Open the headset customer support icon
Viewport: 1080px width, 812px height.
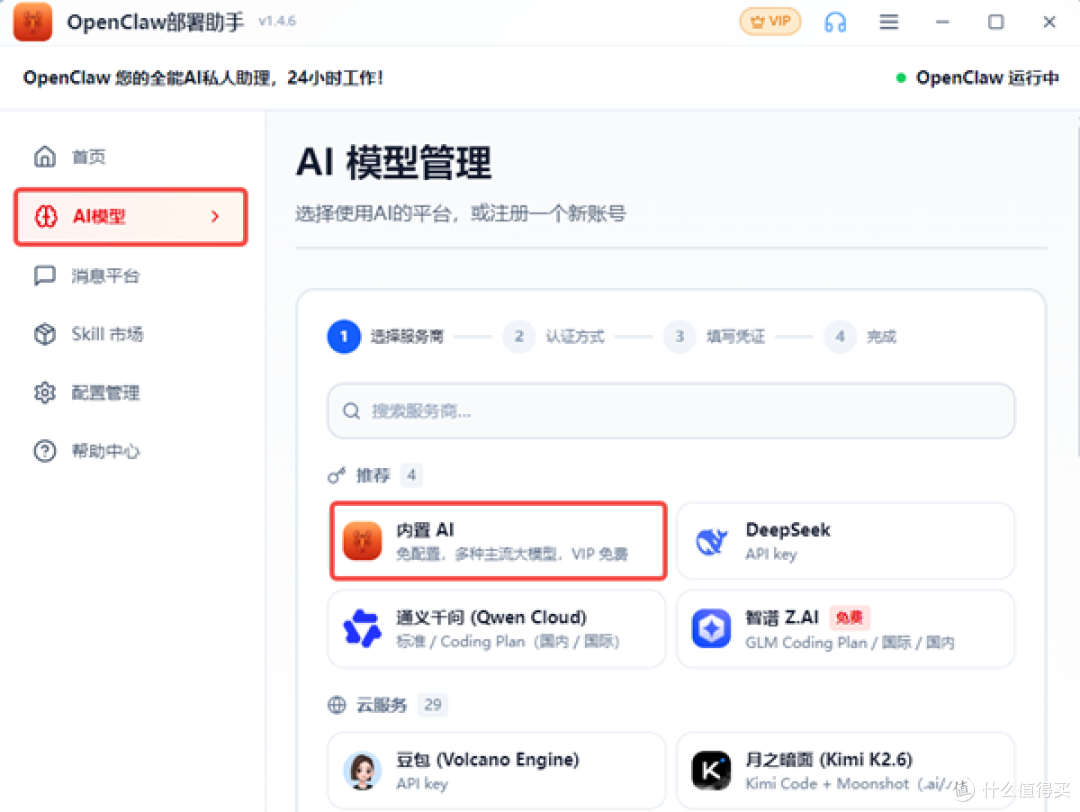pyautogui.click(x=835, y=22)
